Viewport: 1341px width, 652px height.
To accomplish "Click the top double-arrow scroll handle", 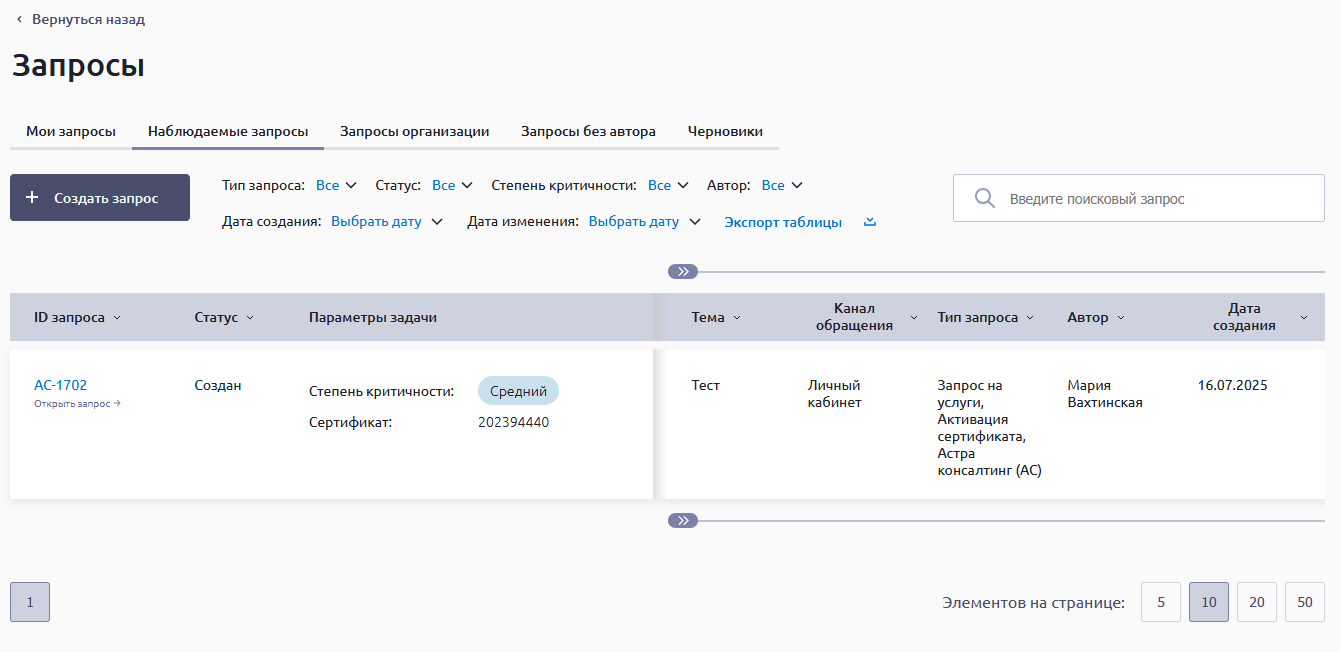I will 683,271.
